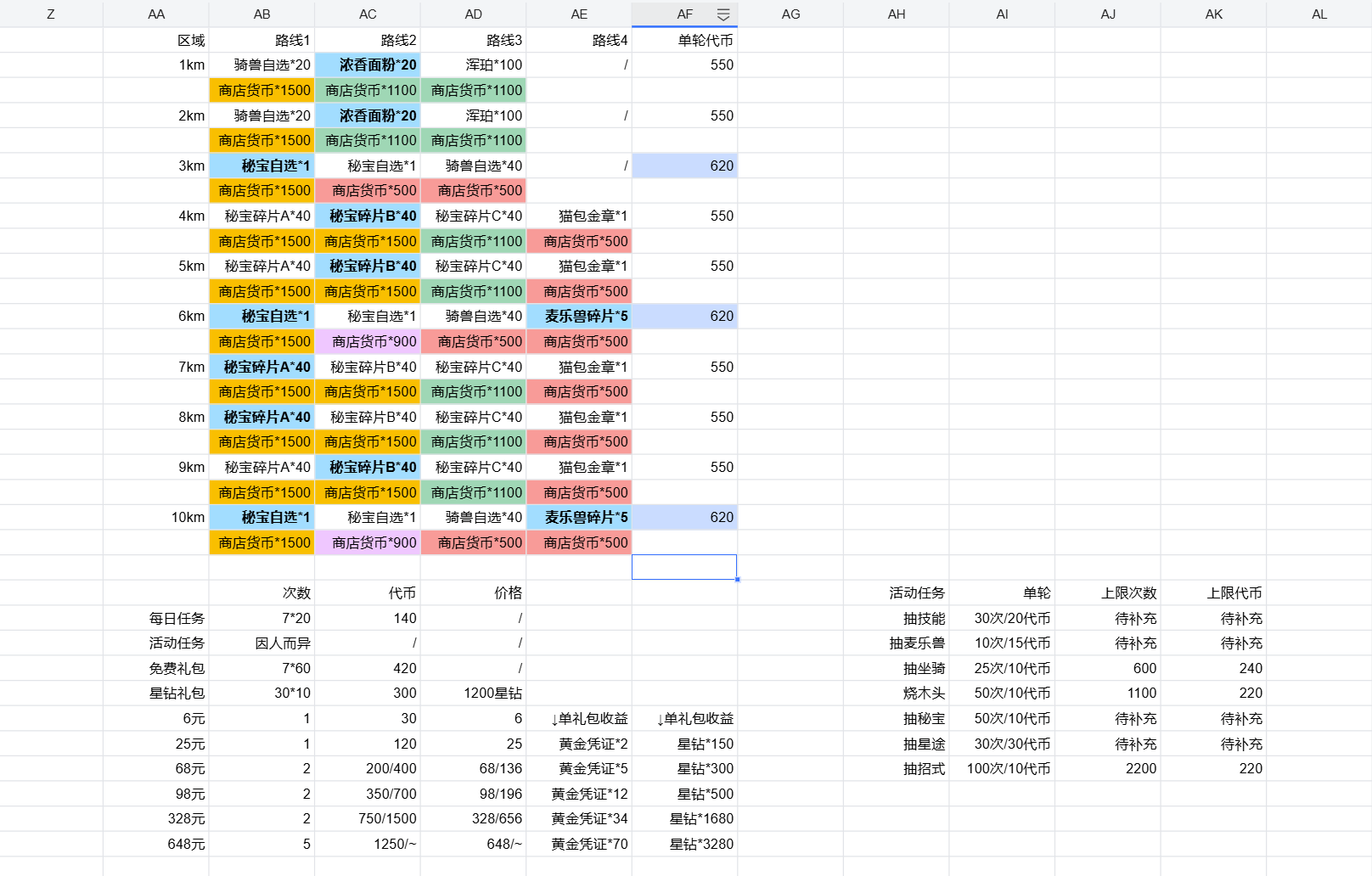Select column AI header
The height and width of the screenshot is (876, 1372).
coord(1002,14)
